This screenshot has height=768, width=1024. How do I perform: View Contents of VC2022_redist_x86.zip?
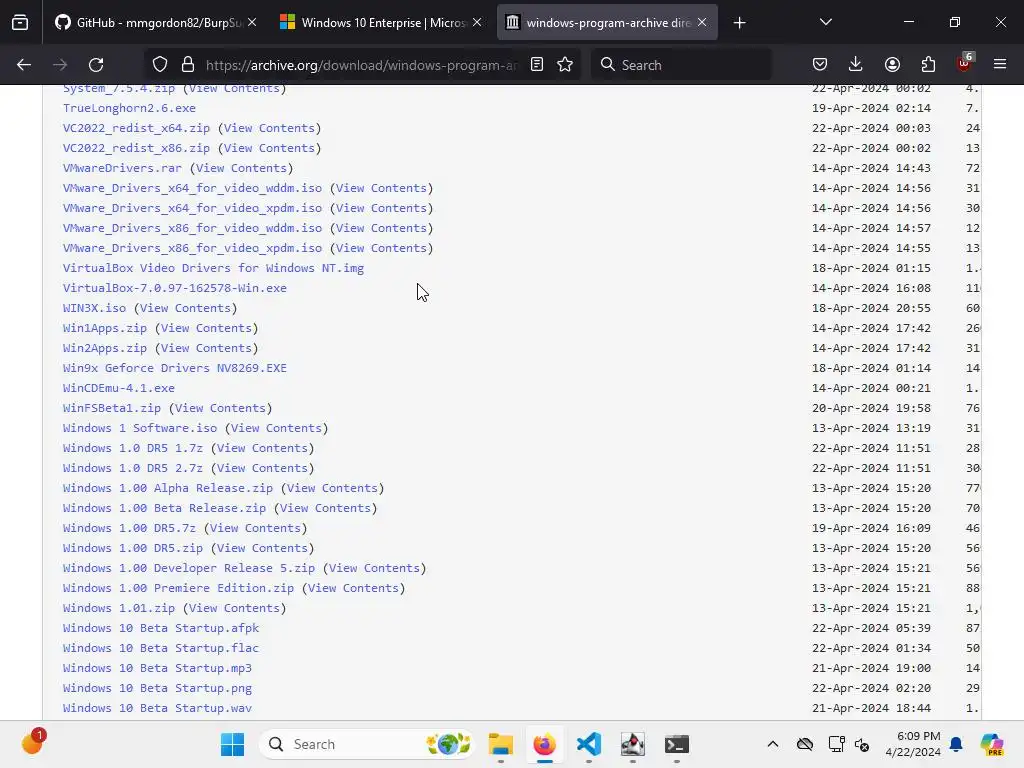269,148
